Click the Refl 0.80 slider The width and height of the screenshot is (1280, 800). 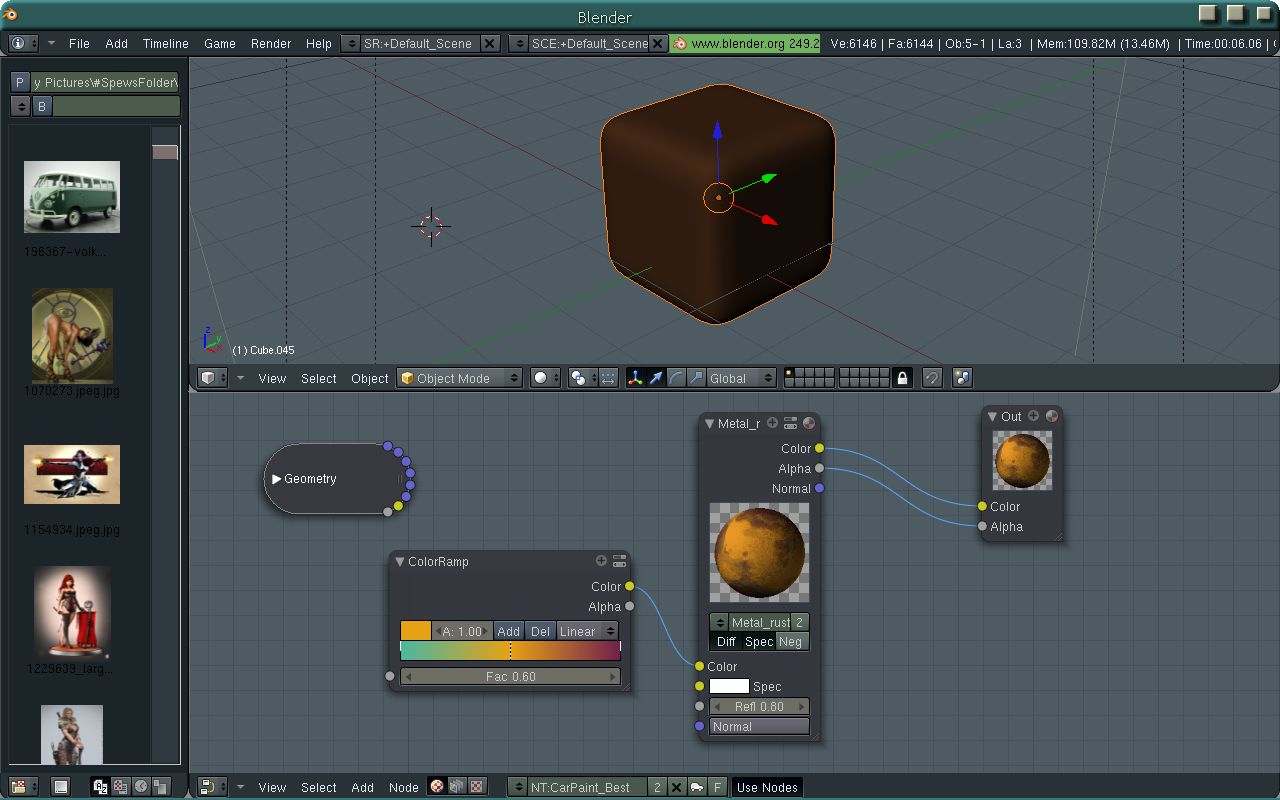(759, 707)
